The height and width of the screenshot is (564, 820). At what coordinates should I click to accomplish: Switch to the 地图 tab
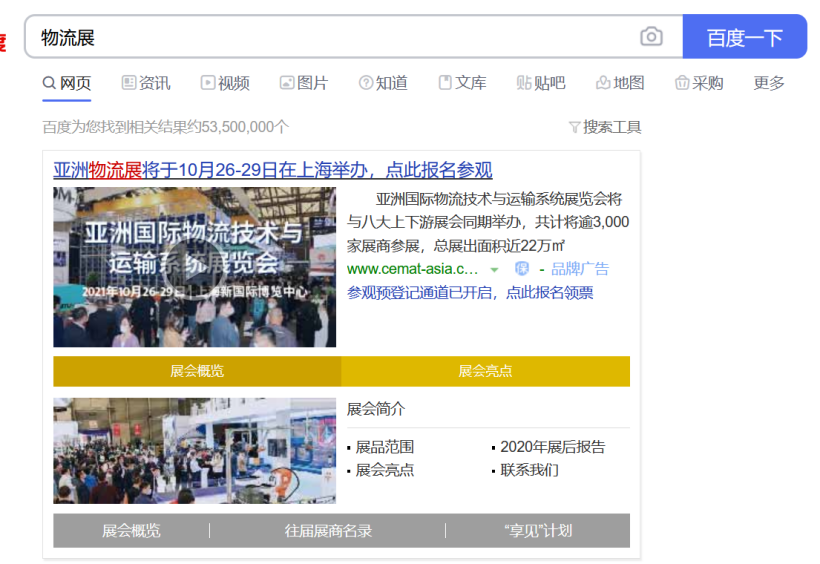pyautogui.click(x=620, y=83)
